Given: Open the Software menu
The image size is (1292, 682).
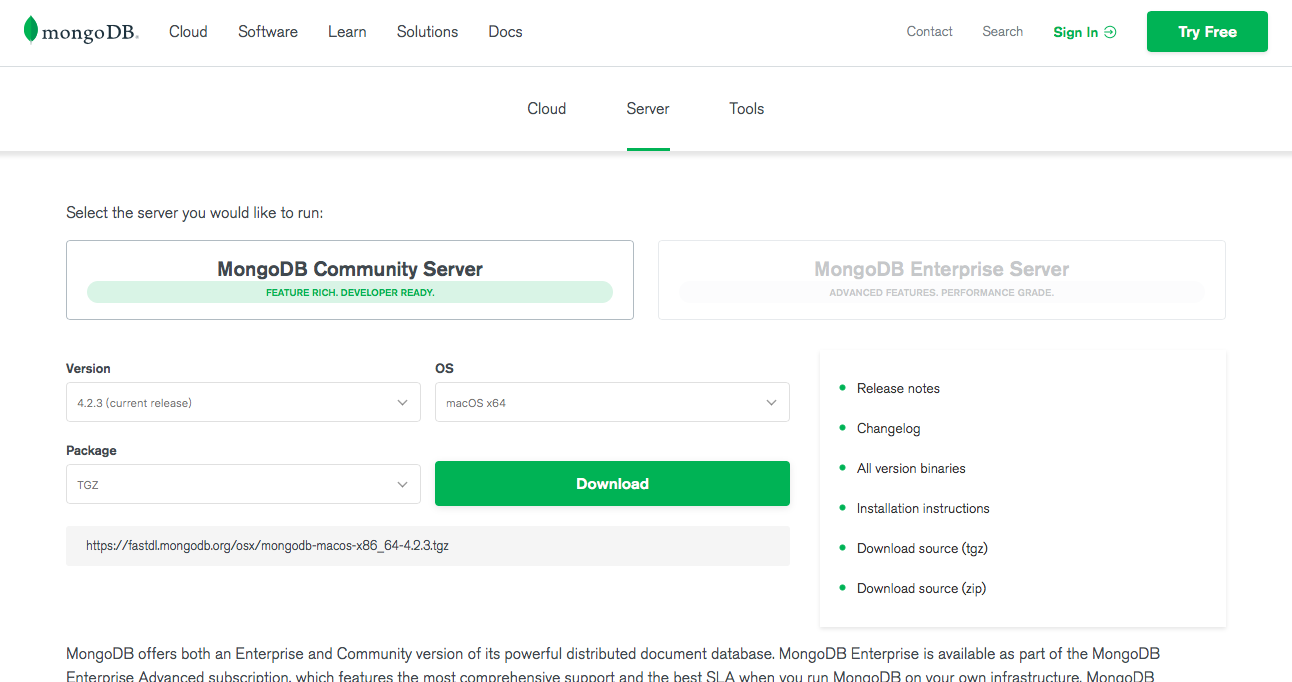Looking at the screenshot, I should tap(268, 32).
